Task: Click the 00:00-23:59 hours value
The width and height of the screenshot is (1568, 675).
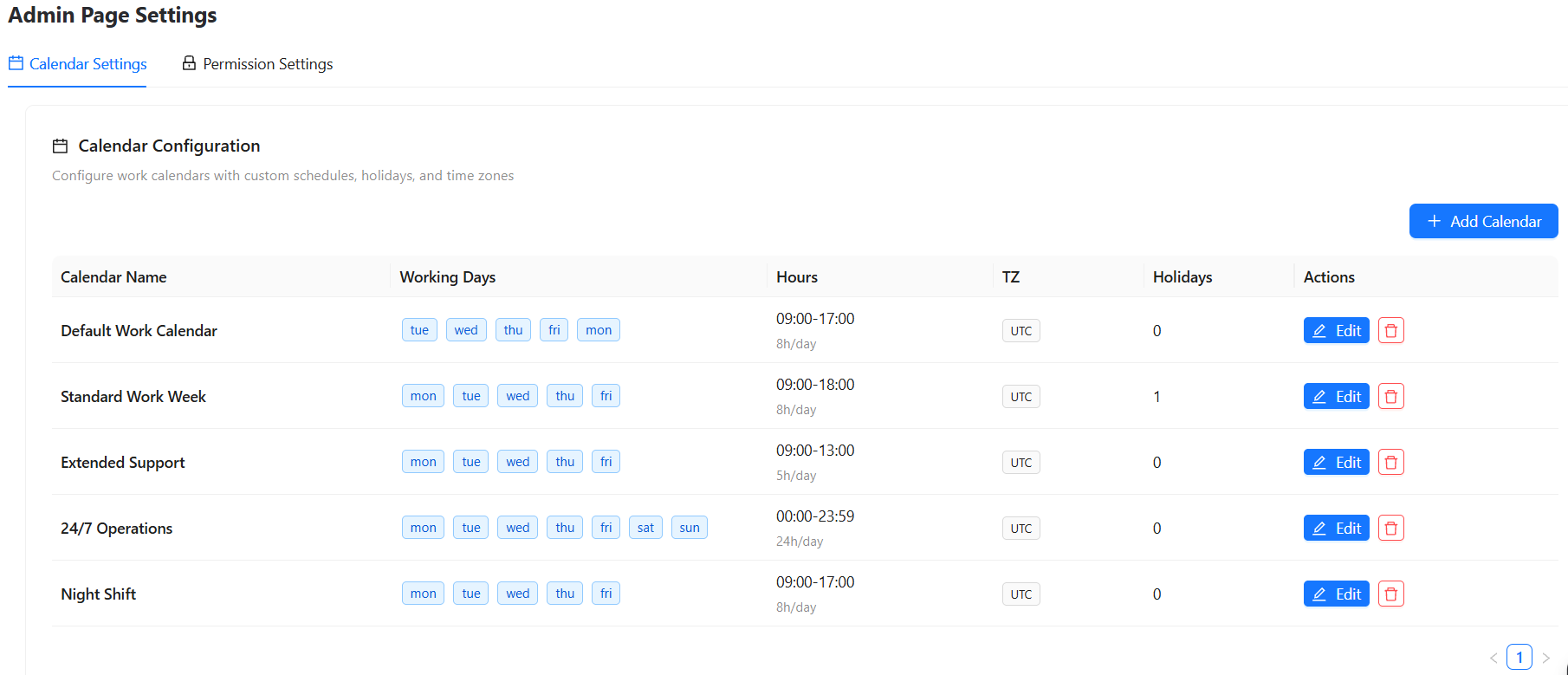Action: (815, 516)
